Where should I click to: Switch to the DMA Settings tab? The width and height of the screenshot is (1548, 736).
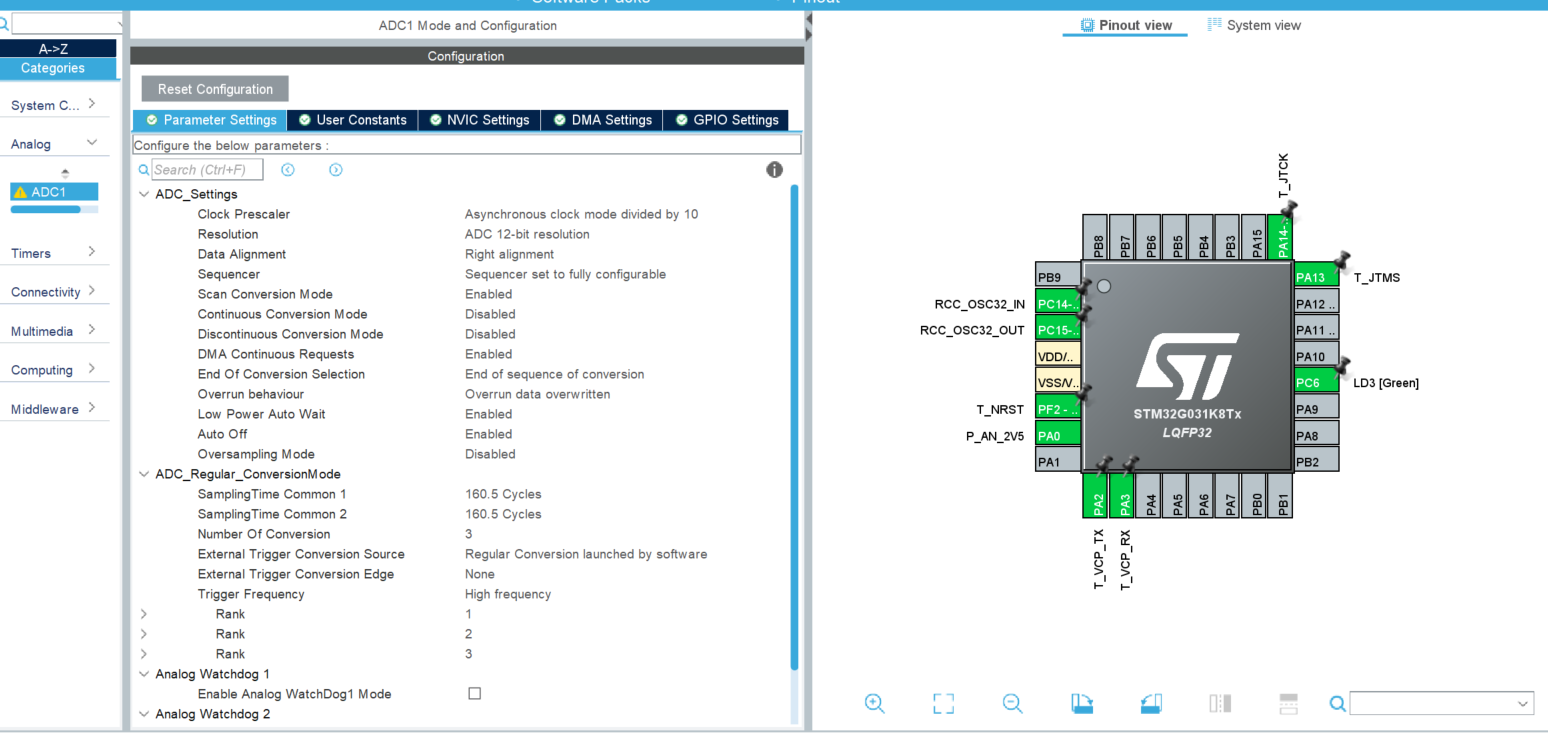pyautogui.click(x=601, y=119)
